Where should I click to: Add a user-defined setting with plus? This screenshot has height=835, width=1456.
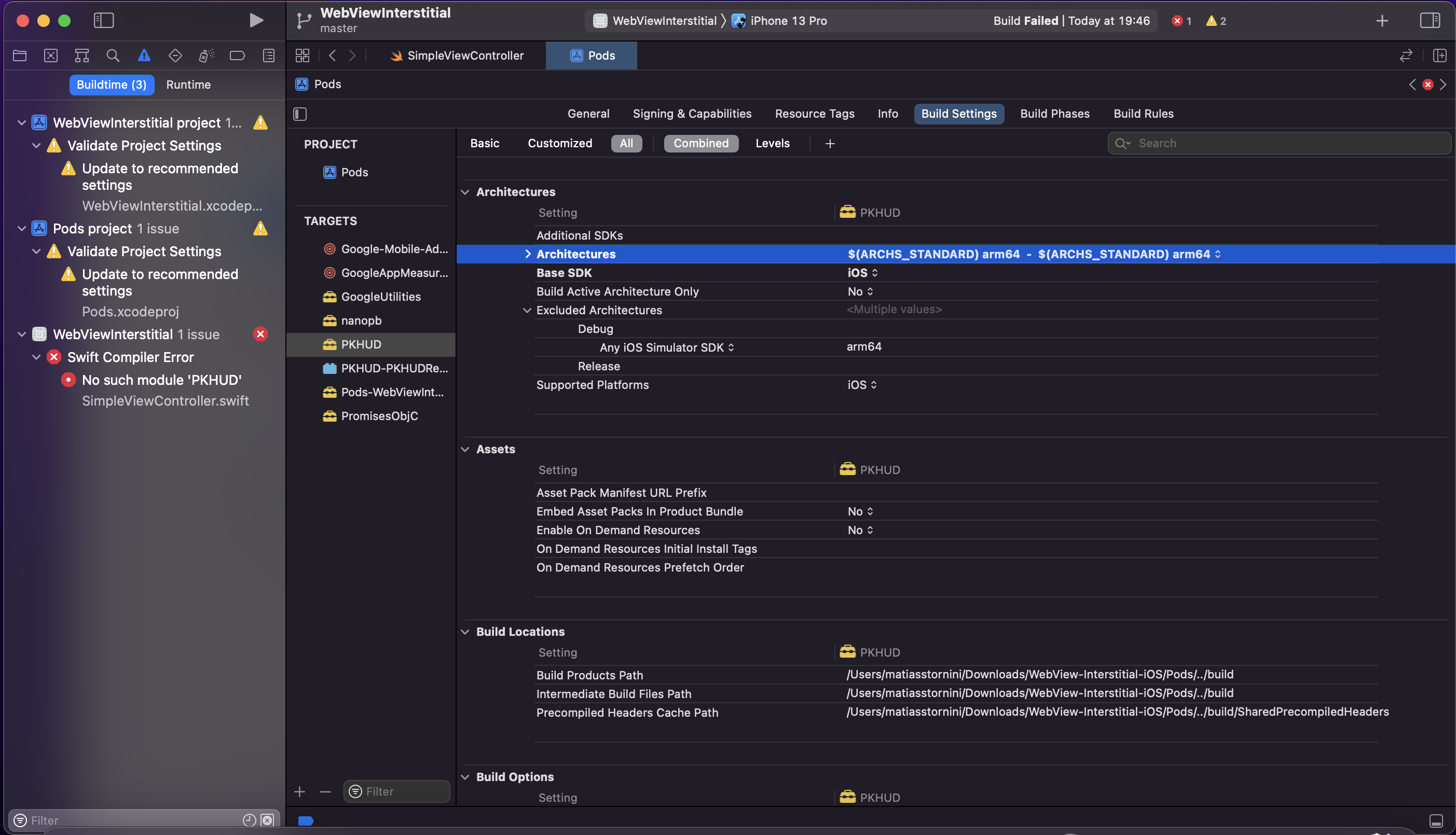pyautogui.click(x=830, y=144)
